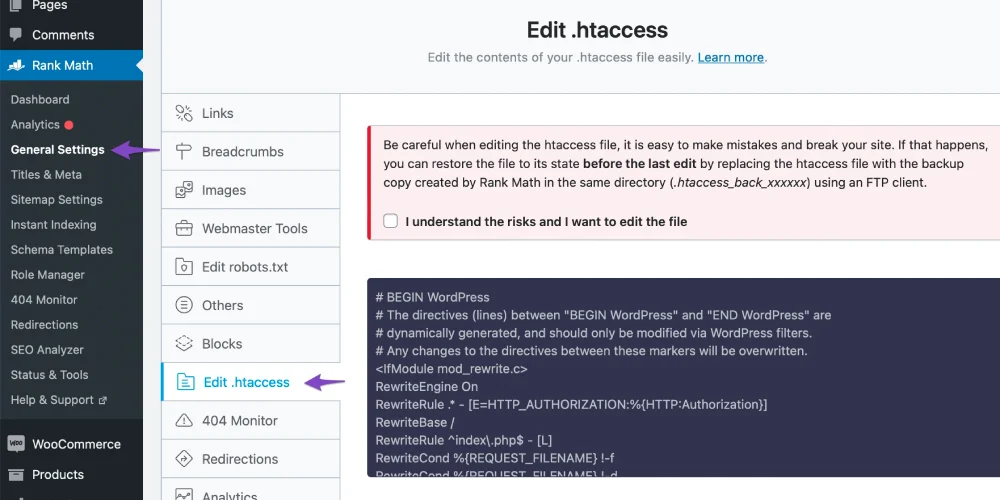Open the Links settings tab
The width and height of the screenshot is (1000, 500).
(x=251, y=114)
